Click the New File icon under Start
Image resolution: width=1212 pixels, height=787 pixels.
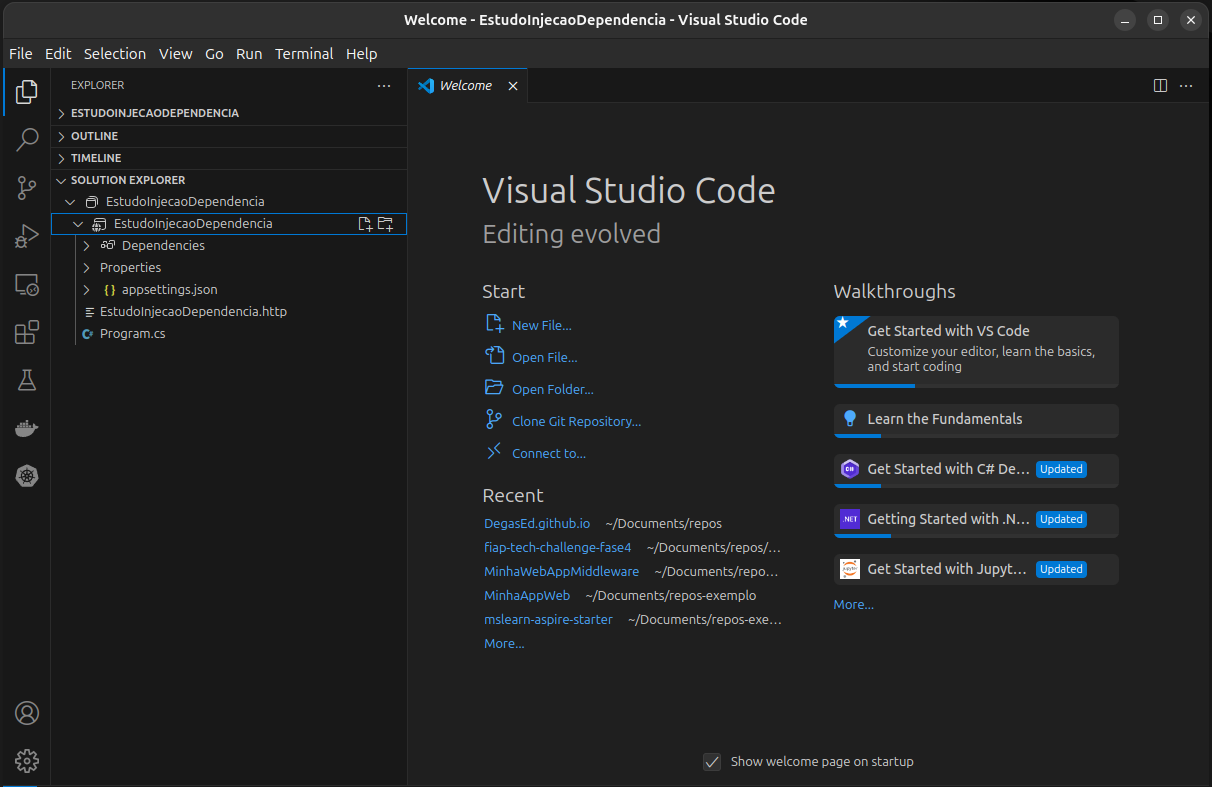pyautogui.click(x=494, y=324)
